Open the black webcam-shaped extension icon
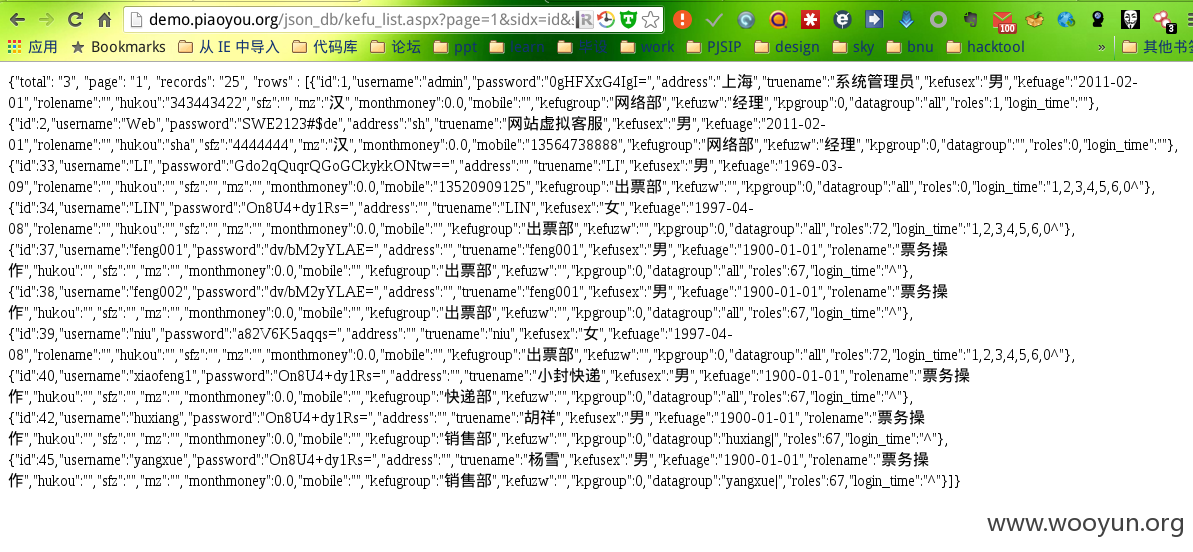This screenshot has height=552, width=1193. coord(1098,20)
